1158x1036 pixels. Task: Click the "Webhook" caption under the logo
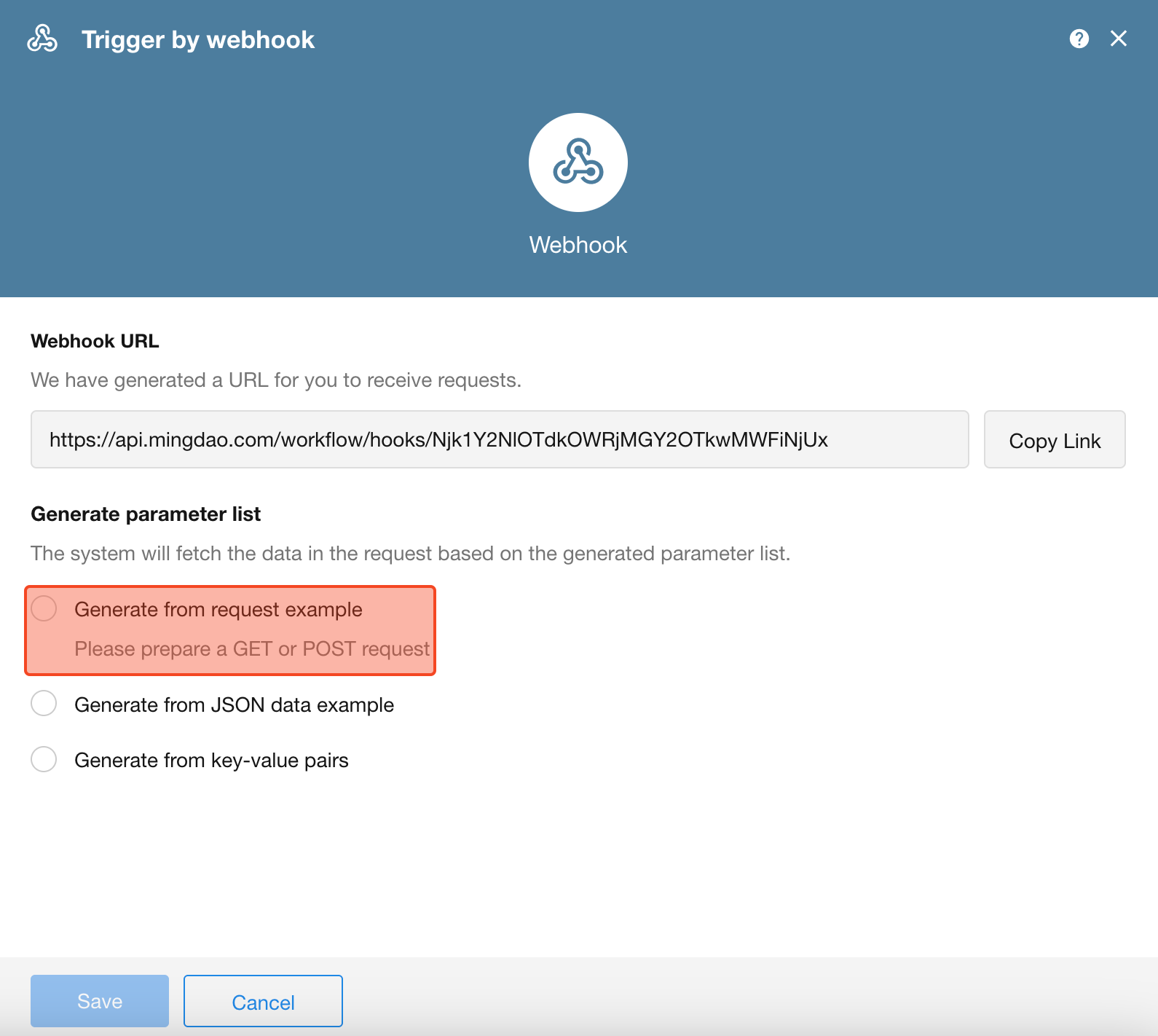[x=578, y=245]
